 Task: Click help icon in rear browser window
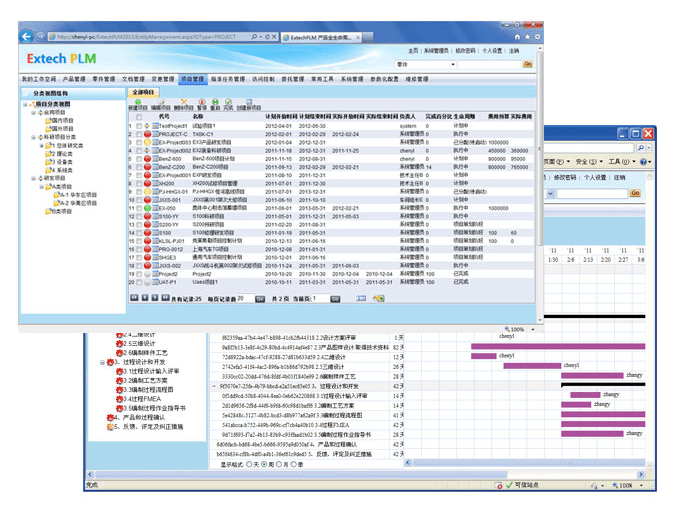tap(643, 161)
